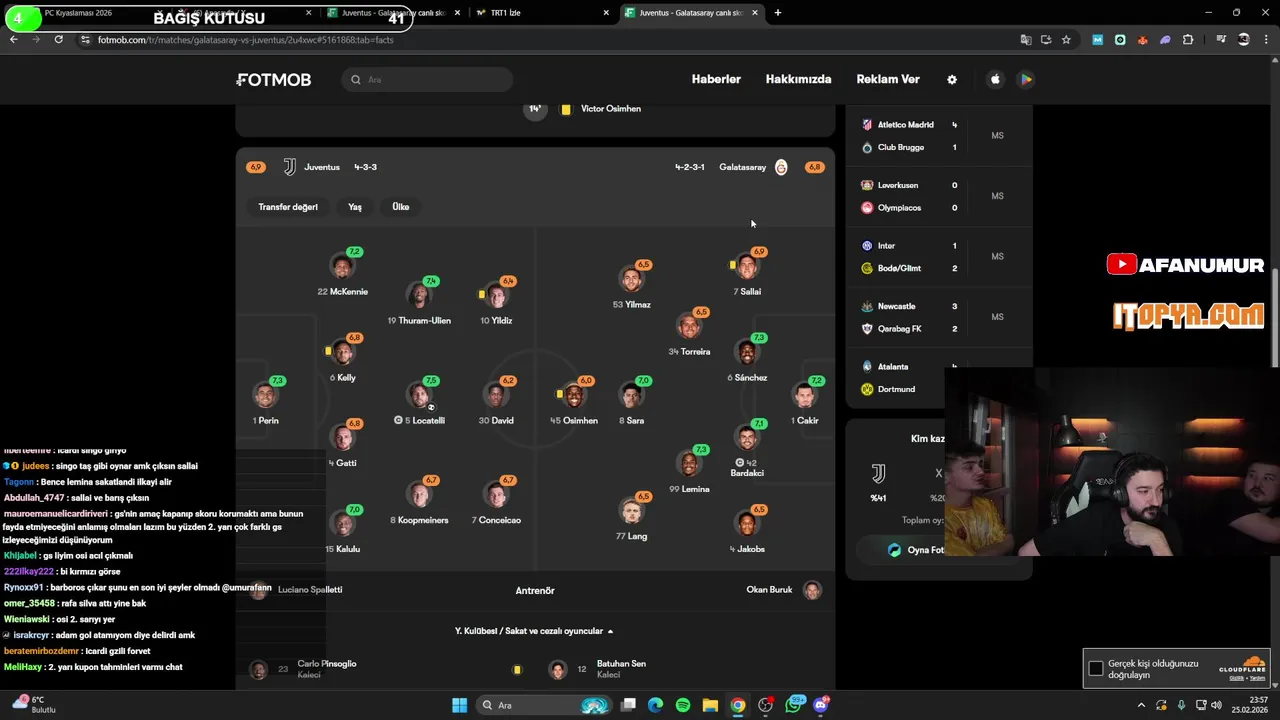Open Atalanta vs Dortmund match
Screen dimensions: 1280x720
(938, 378)
